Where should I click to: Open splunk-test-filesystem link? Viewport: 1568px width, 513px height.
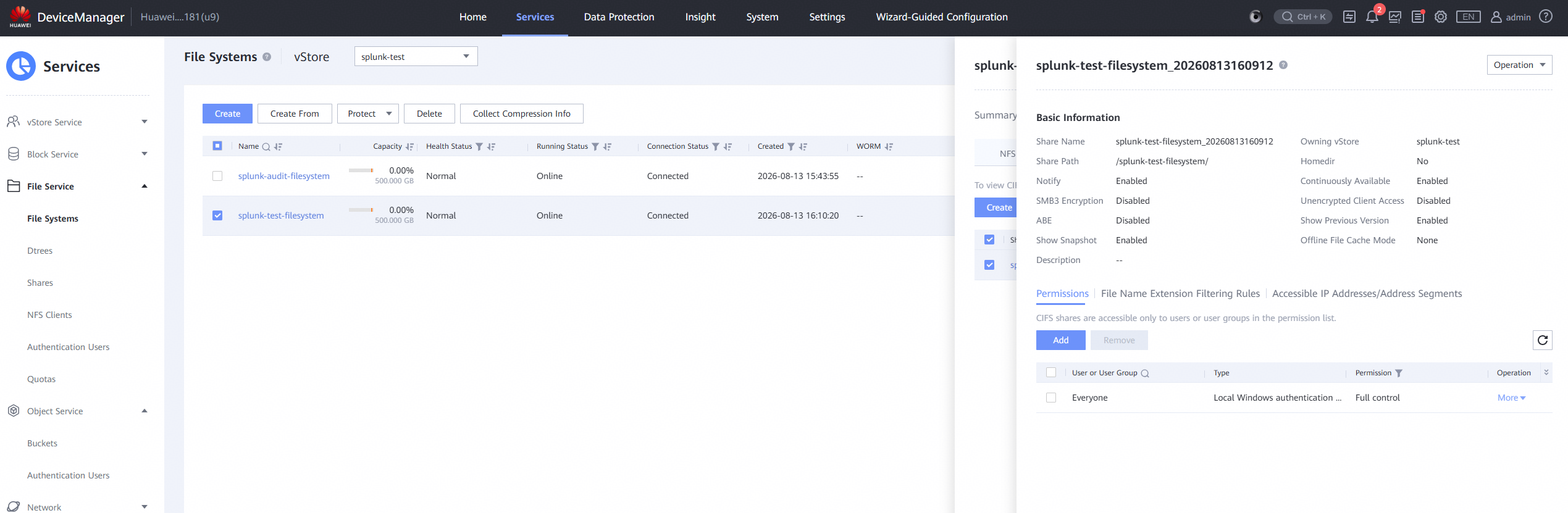coord(281,215)
